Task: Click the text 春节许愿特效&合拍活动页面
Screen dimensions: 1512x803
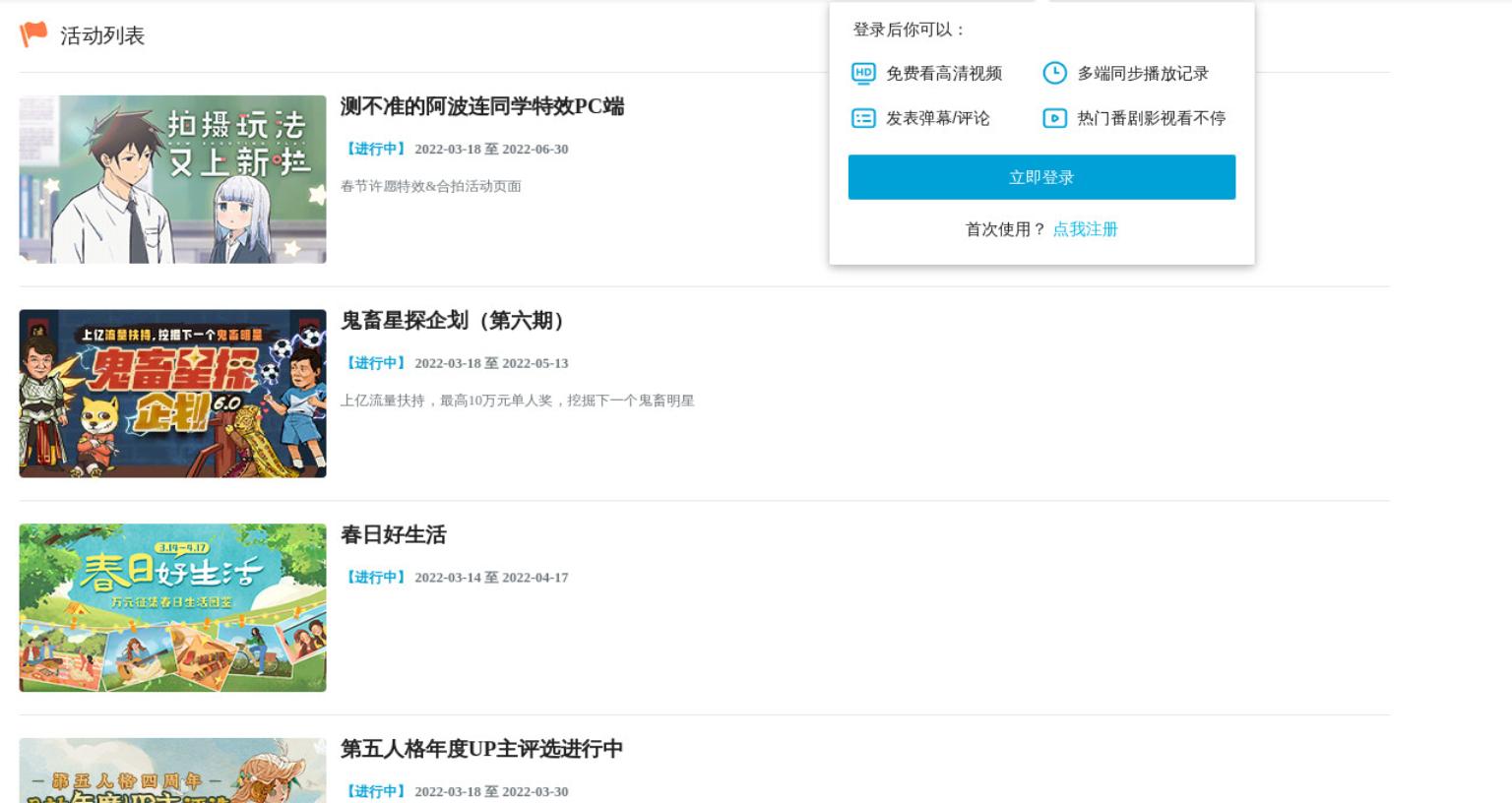Action: click(431, 186)
